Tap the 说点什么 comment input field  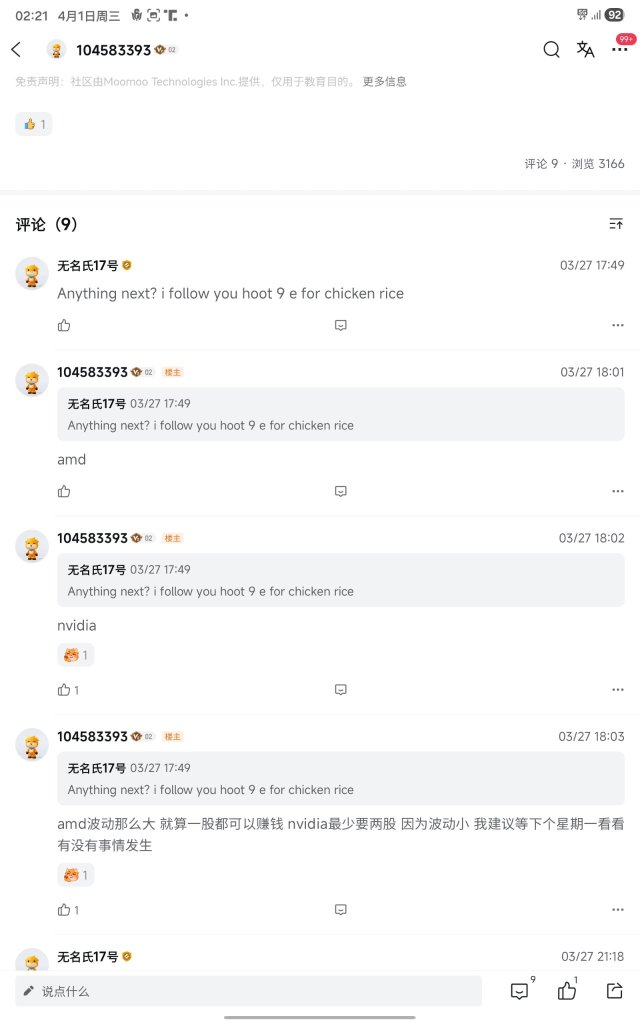coord(248,991)
